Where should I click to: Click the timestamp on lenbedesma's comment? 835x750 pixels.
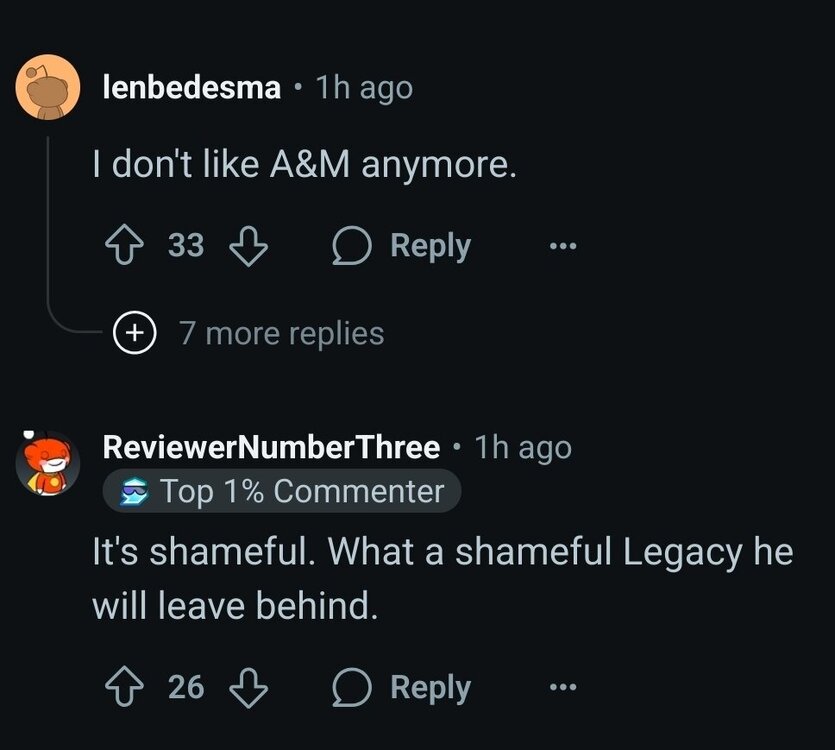point(364,88)
